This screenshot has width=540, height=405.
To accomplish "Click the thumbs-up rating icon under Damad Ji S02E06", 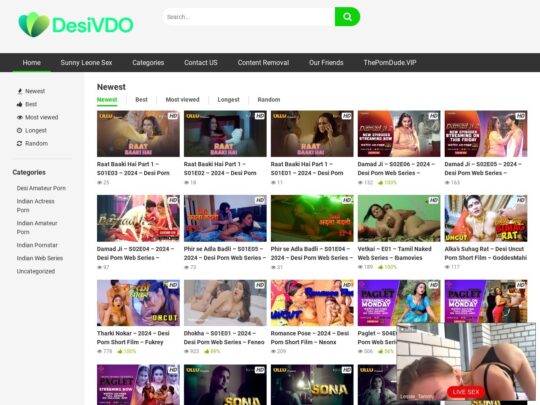I will click(x=381, y=183).
